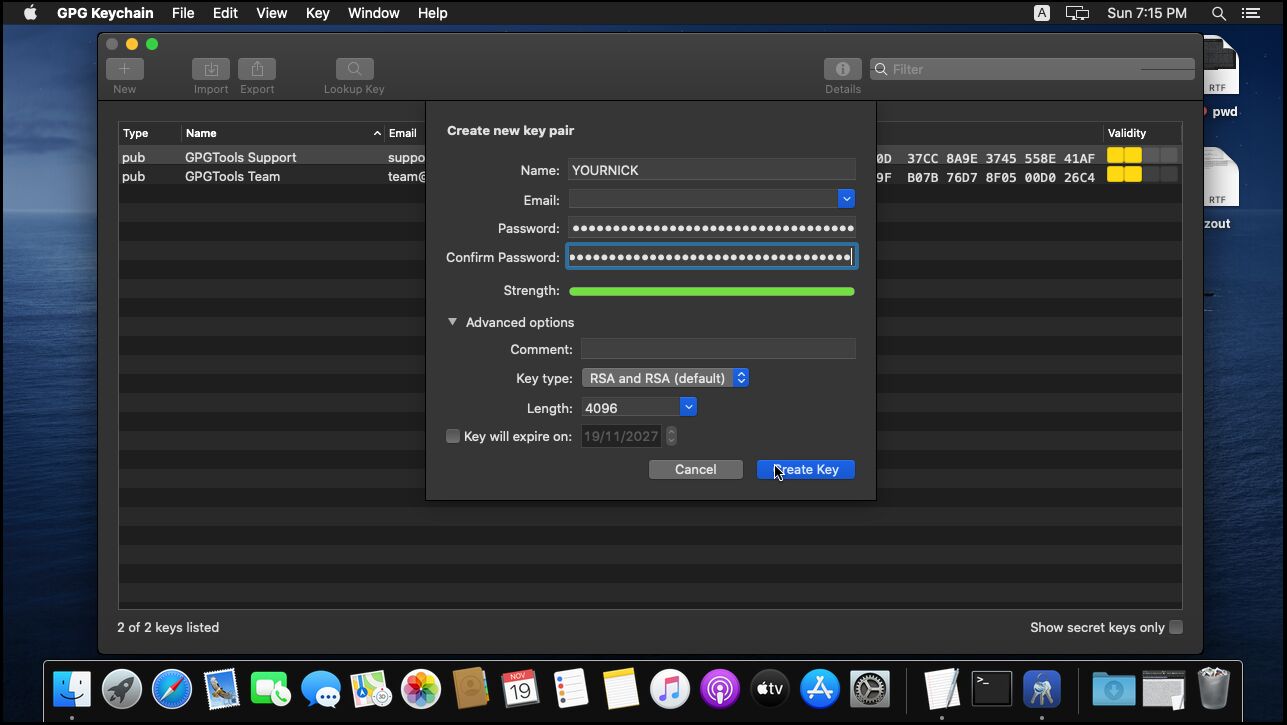Image resolution: width=1287 pixels, height=725 pixels.
Task: Open the Email dropdown arrow
Action: pyautogui.click(x=846, y=199)
